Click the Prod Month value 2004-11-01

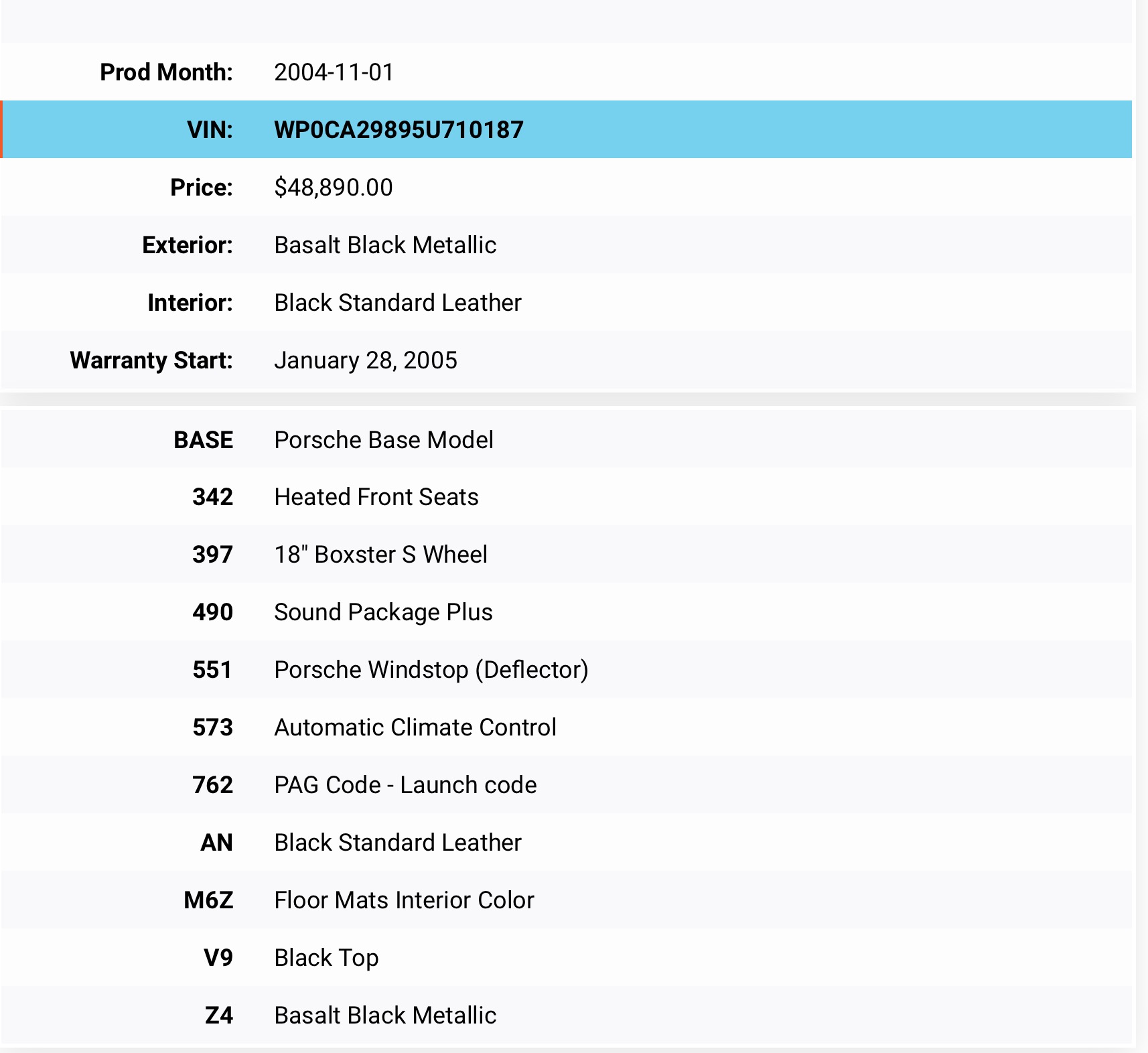pyautogui.click(x=334, y=72)
